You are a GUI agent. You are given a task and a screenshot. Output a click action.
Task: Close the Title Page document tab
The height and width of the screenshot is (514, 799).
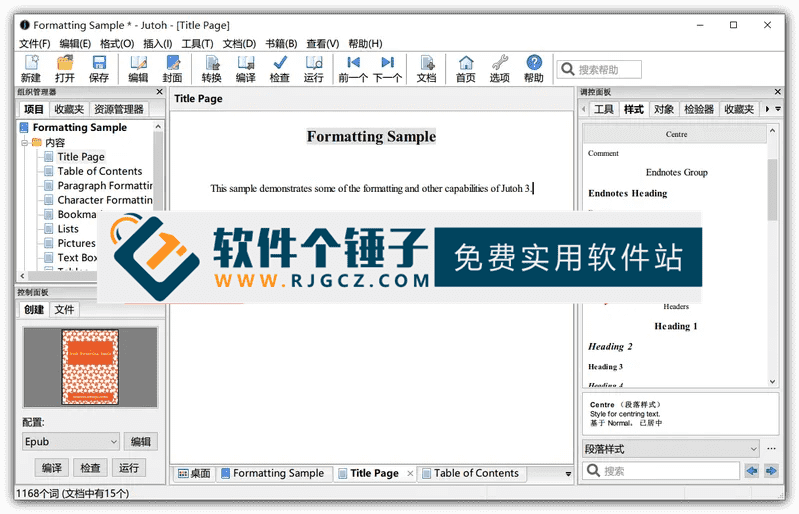pos(410,474)
